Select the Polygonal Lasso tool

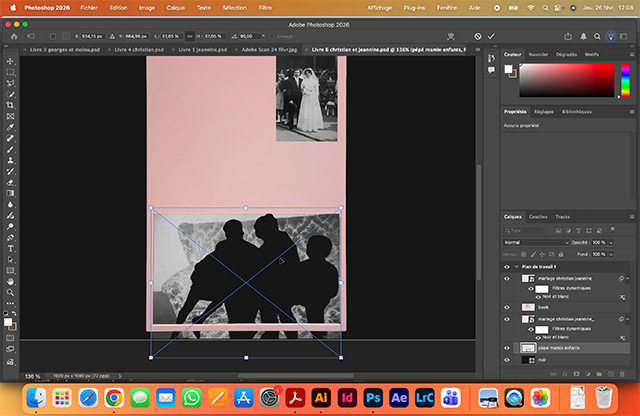[10, 83]
